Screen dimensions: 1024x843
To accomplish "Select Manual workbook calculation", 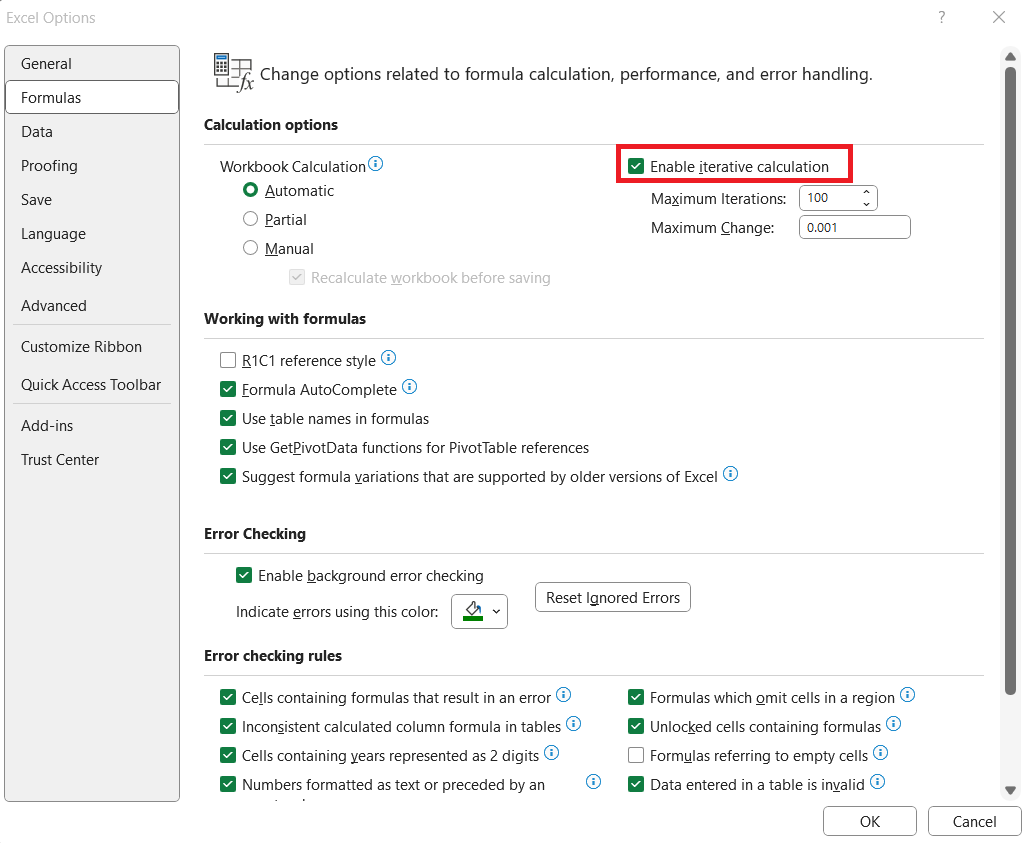I will coord(251,248).
